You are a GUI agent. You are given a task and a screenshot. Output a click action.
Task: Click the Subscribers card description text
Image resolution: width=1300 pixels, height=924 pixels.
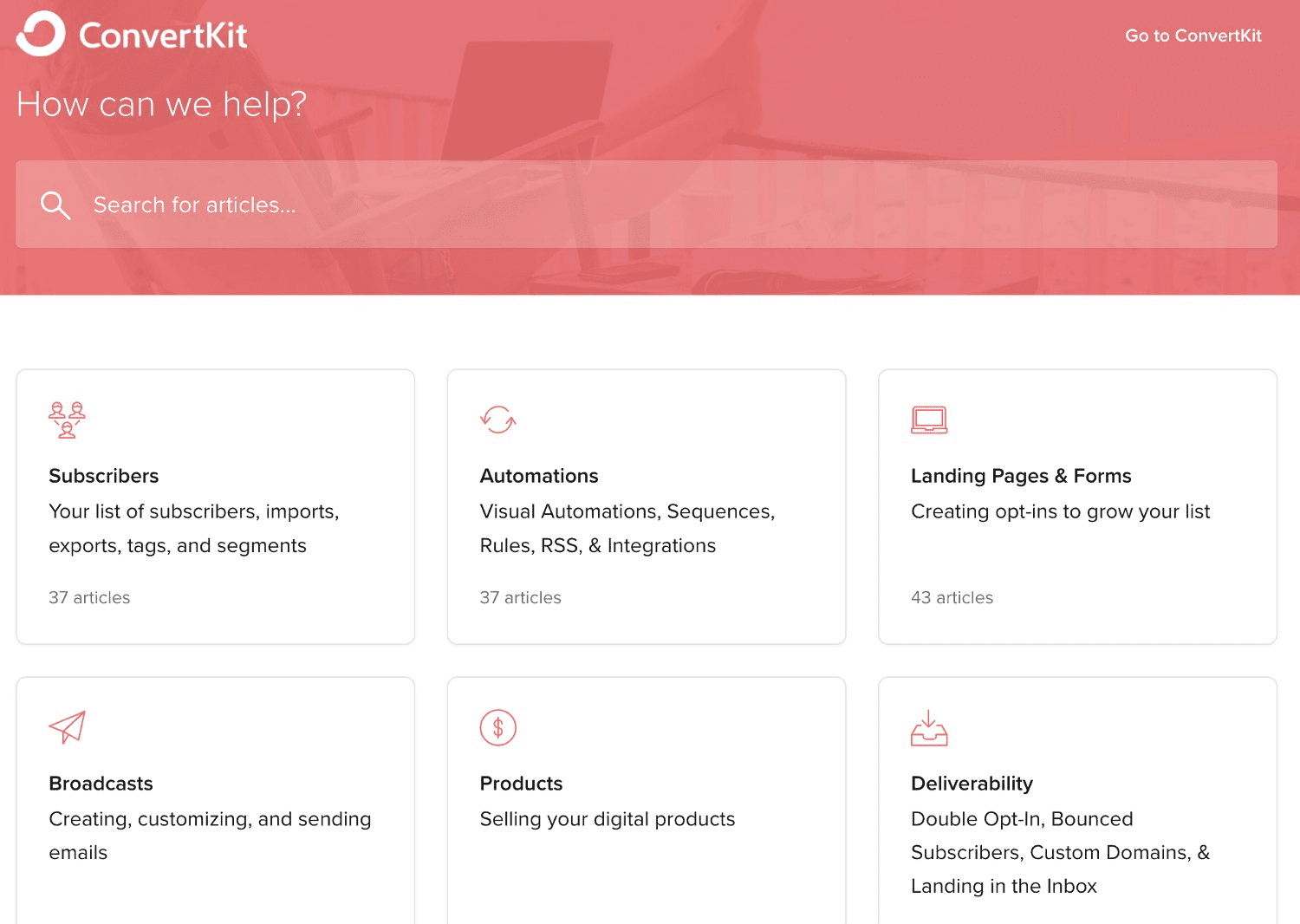point(194,529)
